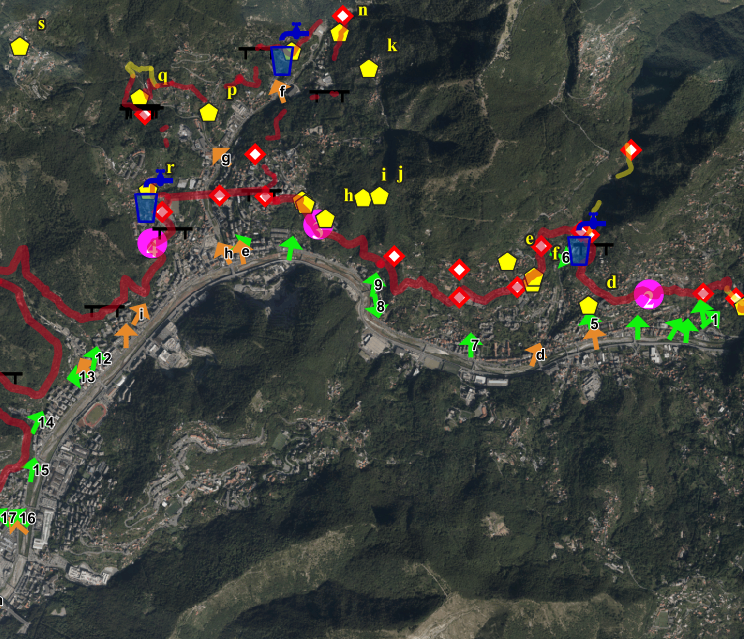Click the yellow pentagon marker labeled s

19,46
